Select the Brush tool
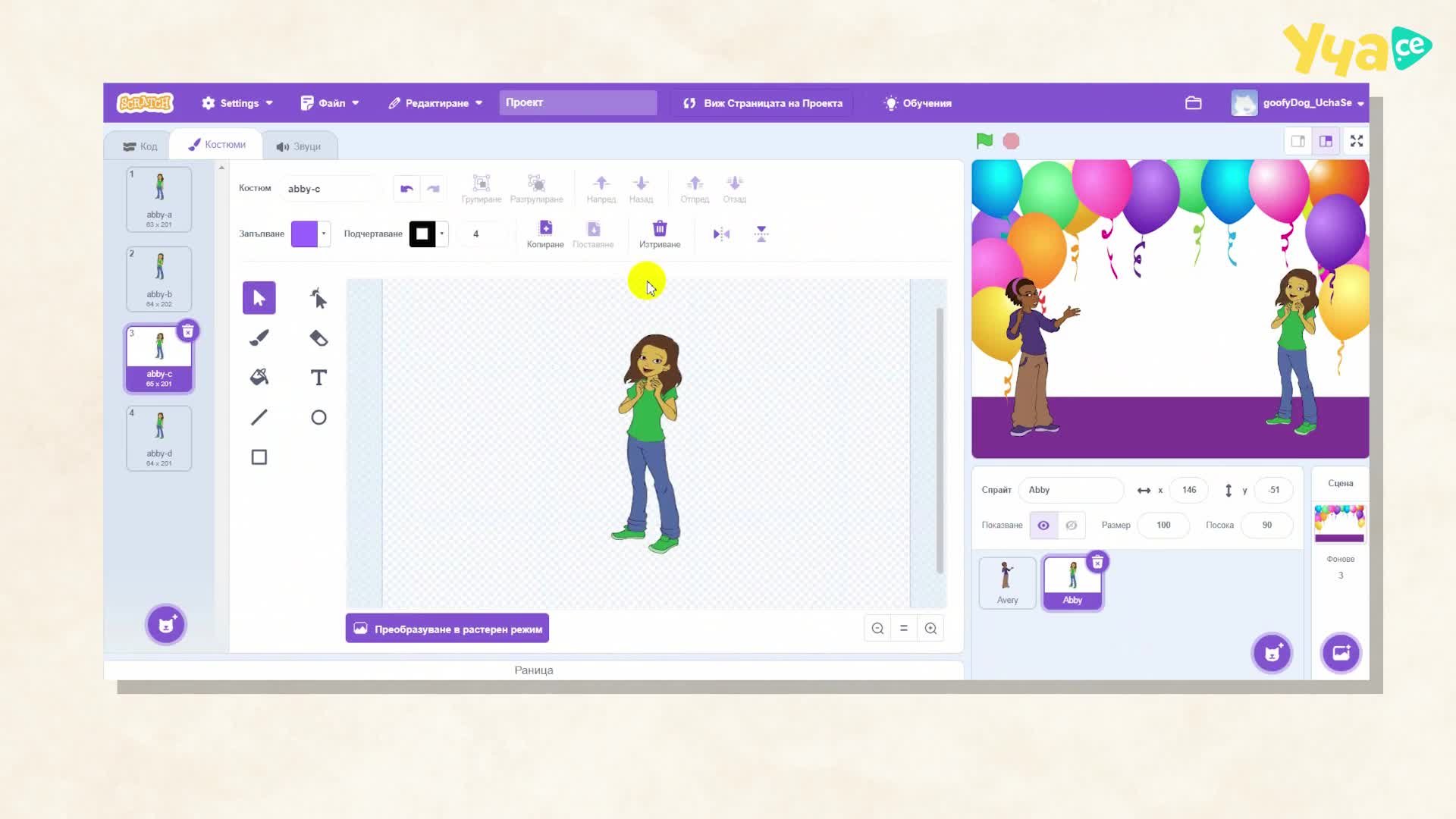1456x819 pixels. point(259,337)
